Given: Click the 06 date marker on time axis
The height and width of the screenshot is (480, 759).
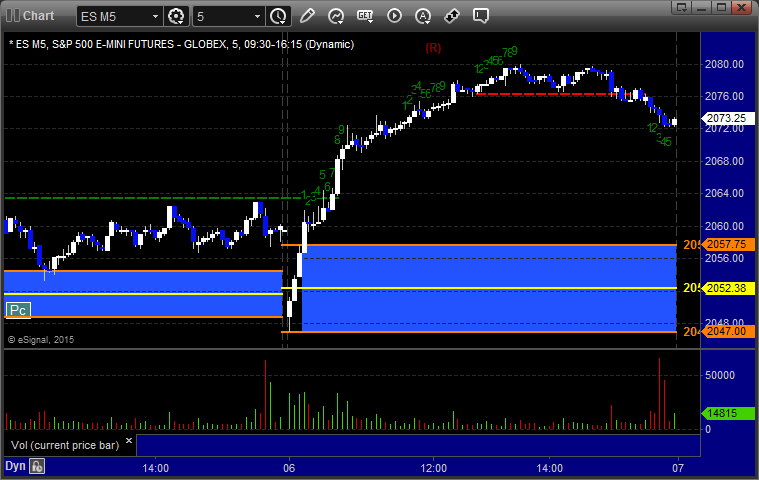Looking at the screenshot, I should point(289,468).
